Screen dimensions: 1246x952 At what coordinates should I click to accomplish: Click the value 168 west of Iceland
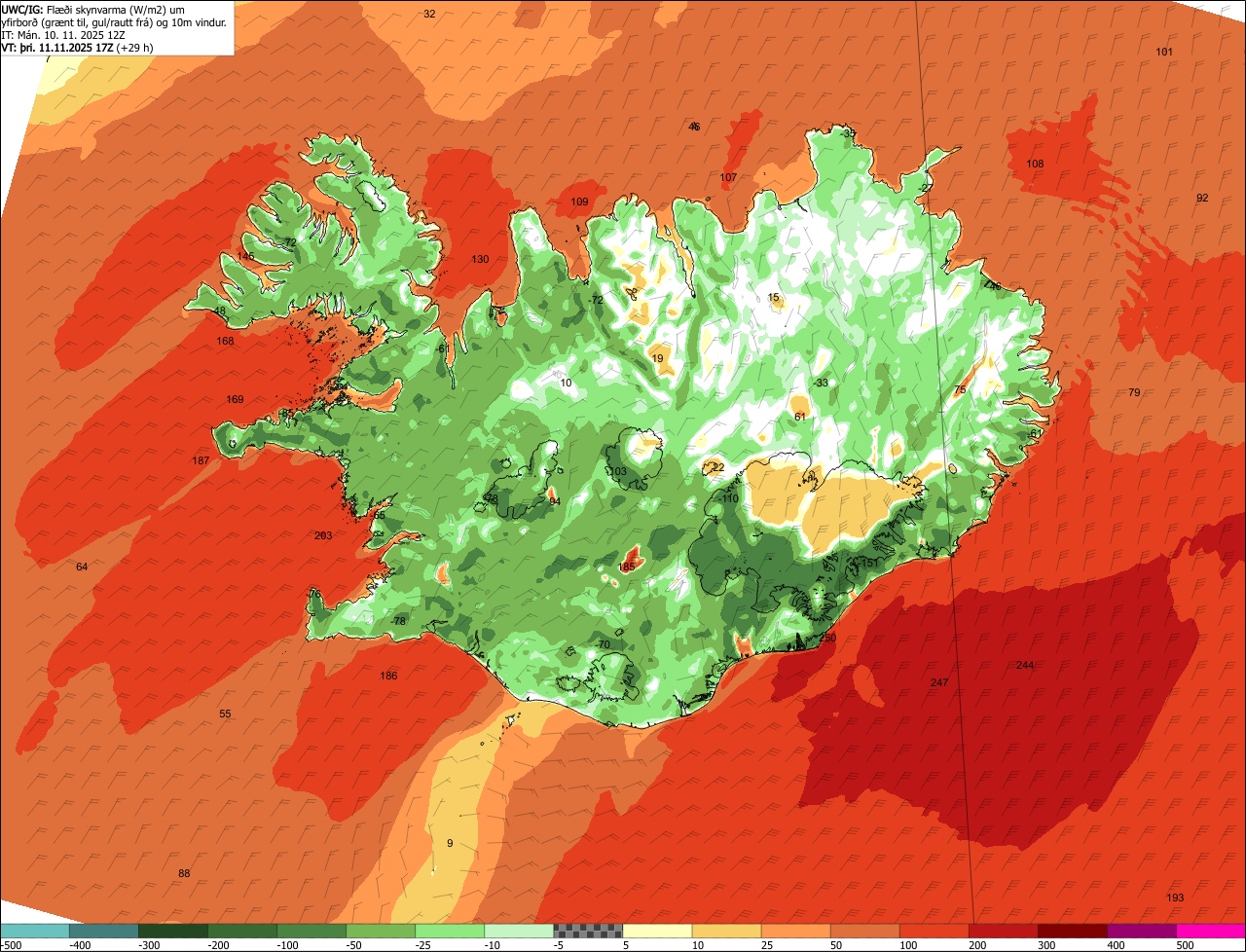pos(226,341)
